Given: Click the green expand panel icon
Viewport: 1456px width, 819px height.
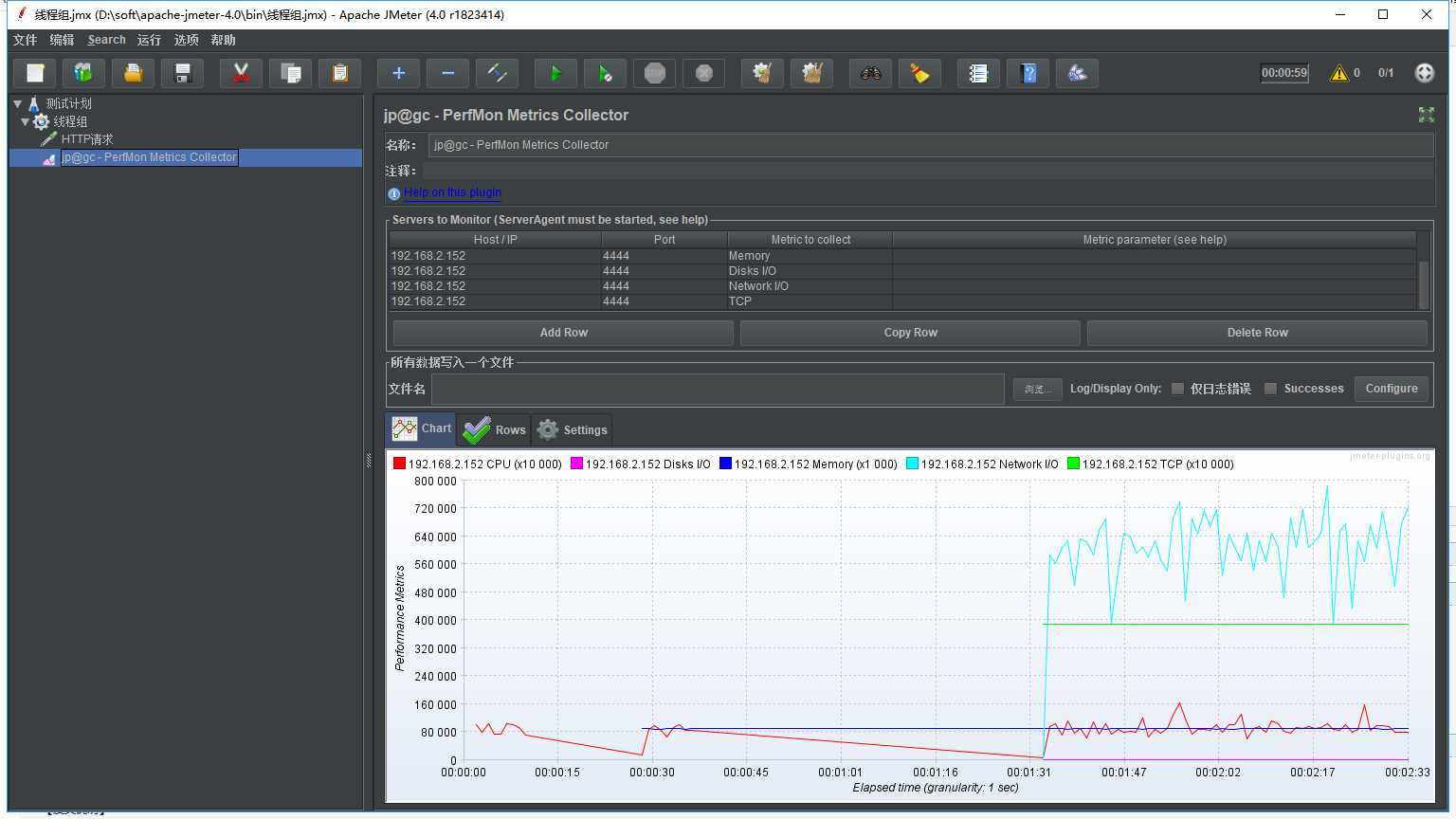Looking at the screenshot, I should (x=1426, y=115).
